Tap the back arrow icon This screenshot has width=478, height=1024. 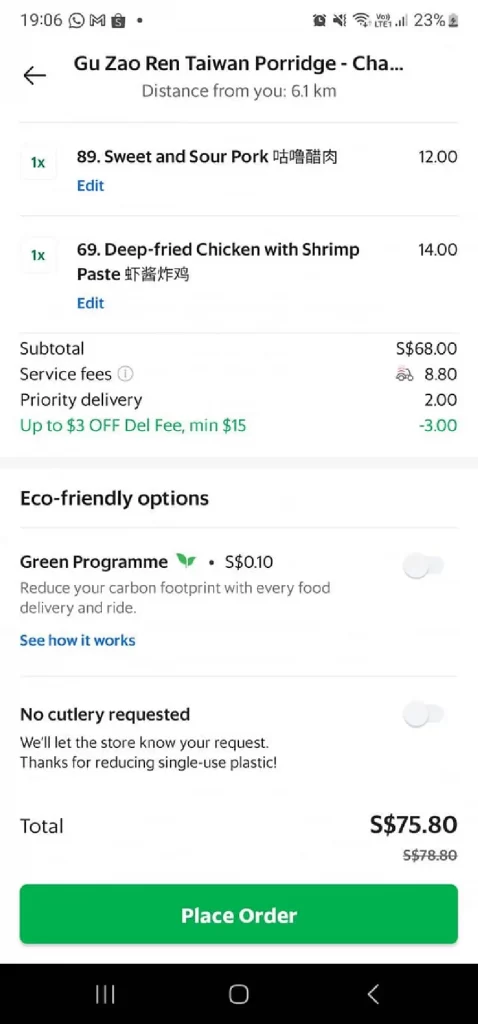click(35, 76)
